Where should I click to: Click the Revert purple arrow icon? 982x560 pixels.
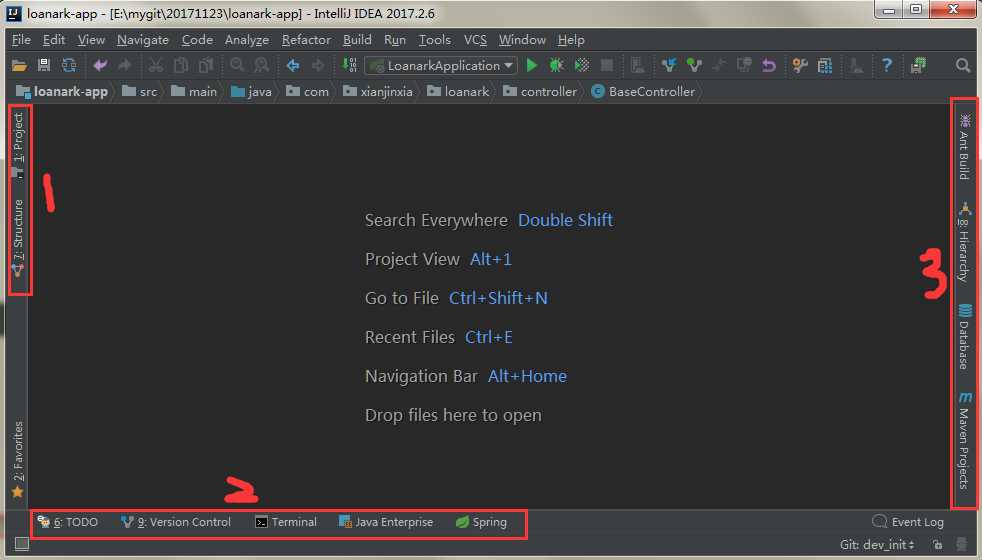click(769, 65)
